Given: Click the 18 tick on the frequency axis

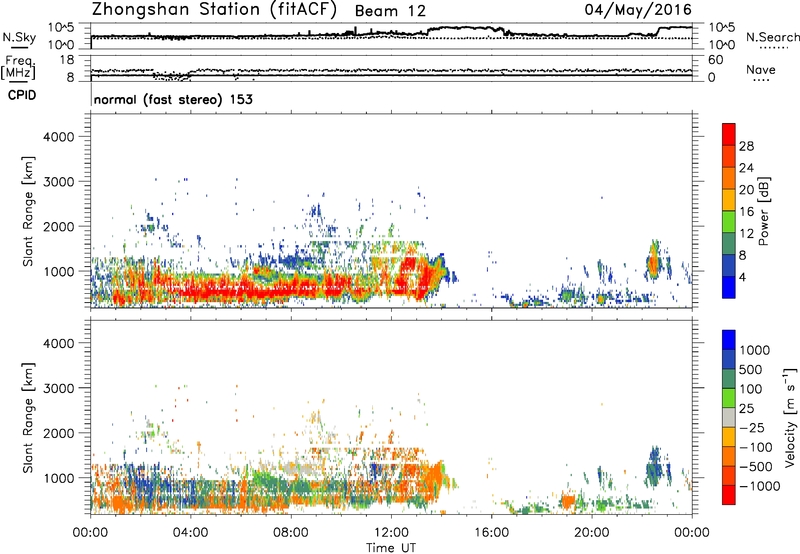Looking at the screenshot, I should coord(67,60).
